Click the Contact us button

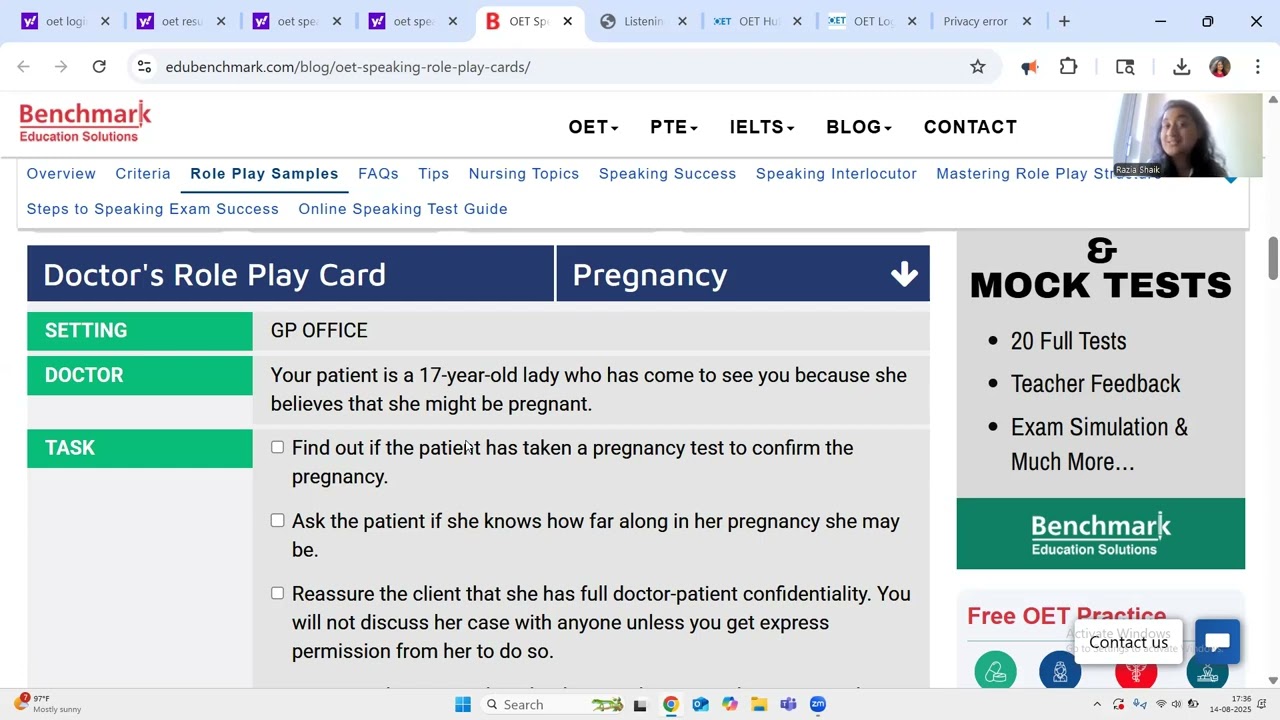pyautogui.click(x=1128, y=642)
